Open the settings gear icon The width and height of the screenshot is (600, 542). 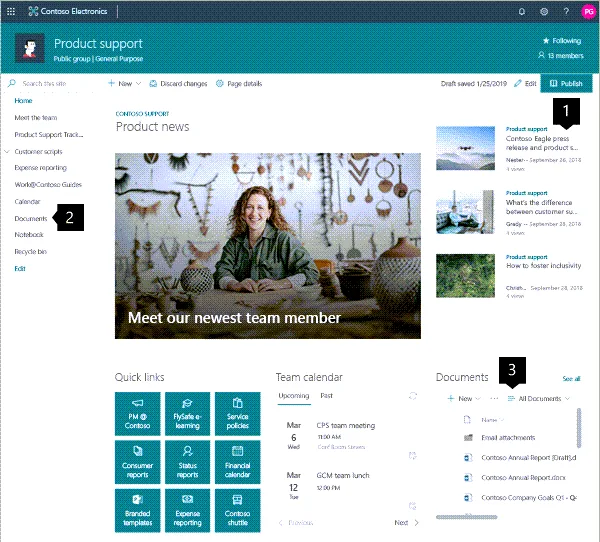click(544, 11)
